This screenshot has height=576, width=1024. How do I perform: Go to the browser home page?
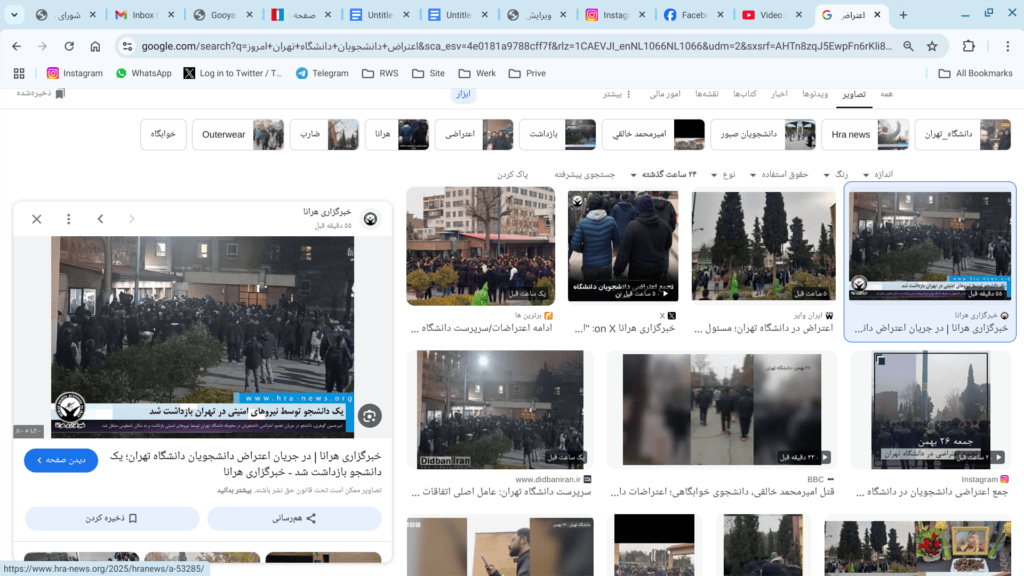95,46
